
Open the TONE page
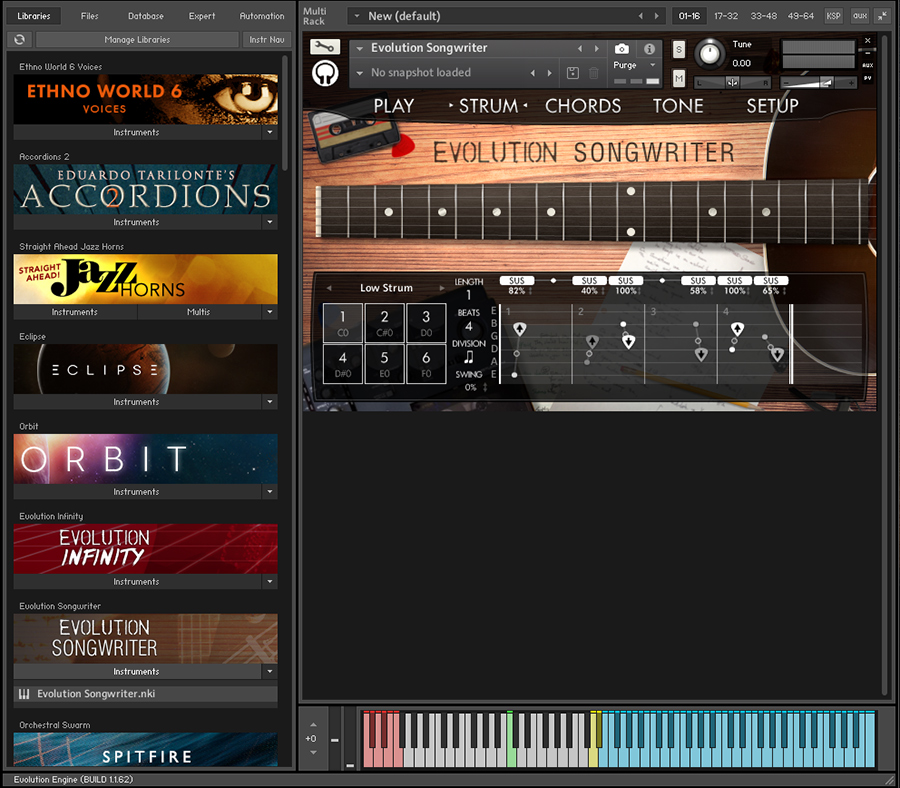tap(678, 106)
